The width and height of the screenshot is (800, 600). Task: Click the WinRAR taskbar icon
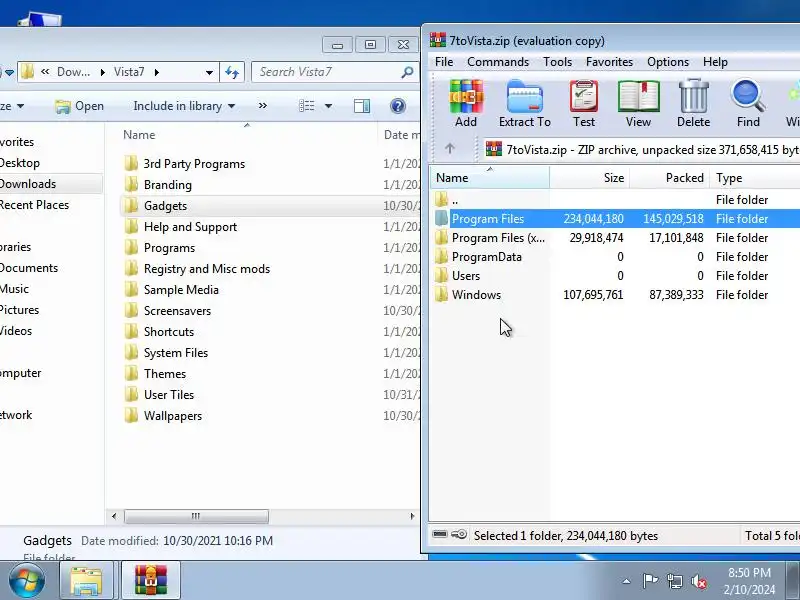tap(151, 580)
